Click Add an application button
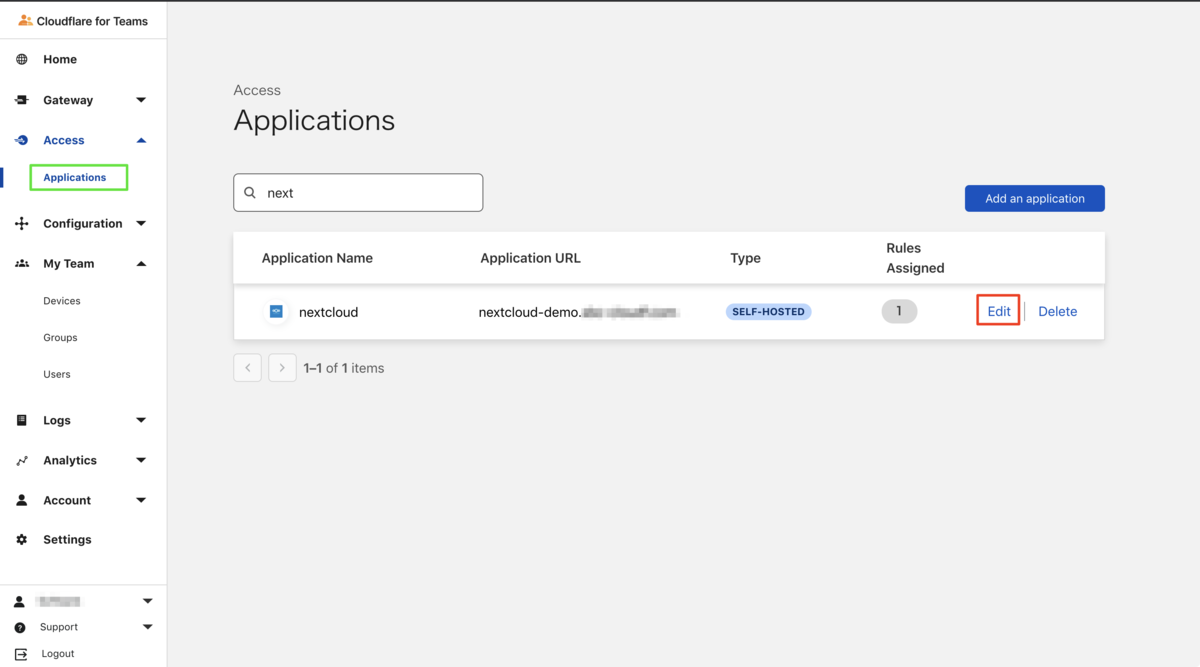Viewport: 1200px width, 667px height. click(1035, 198)
